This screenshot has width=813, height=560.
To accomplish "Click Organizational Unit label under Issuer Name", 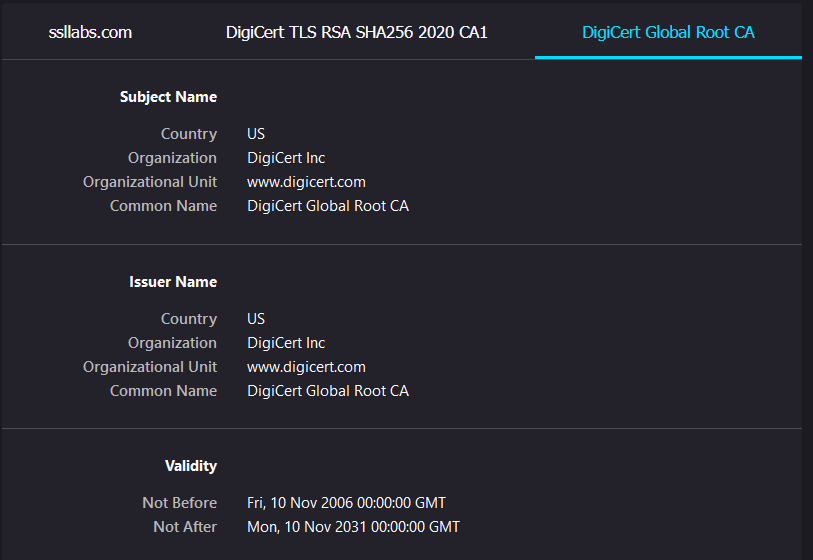I will click(150, 367).
